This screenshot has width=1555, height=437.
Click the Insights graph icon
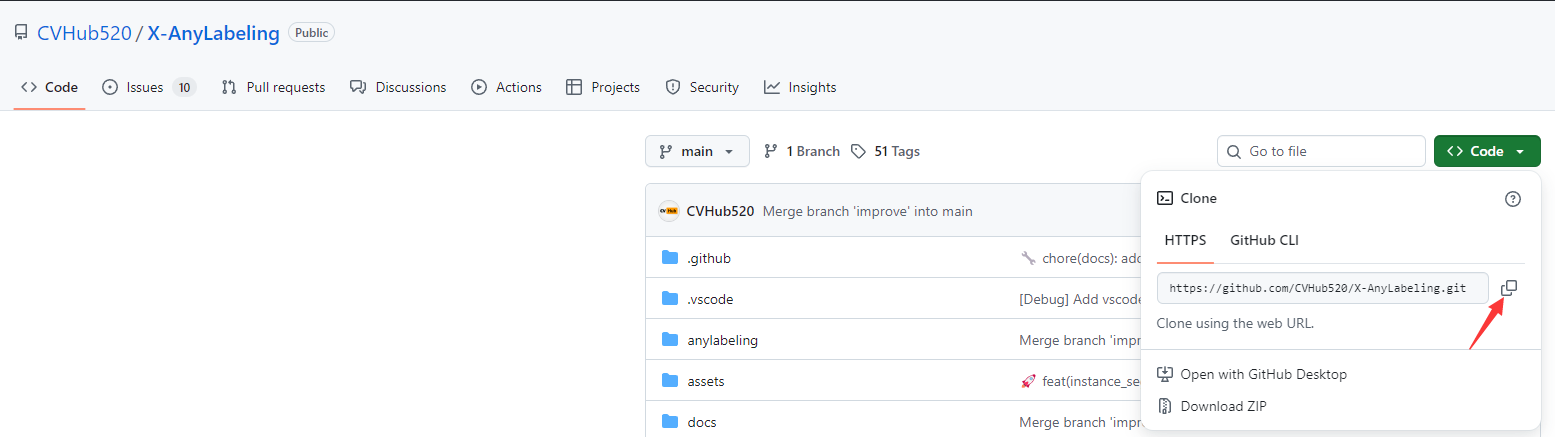coord(772,87)
